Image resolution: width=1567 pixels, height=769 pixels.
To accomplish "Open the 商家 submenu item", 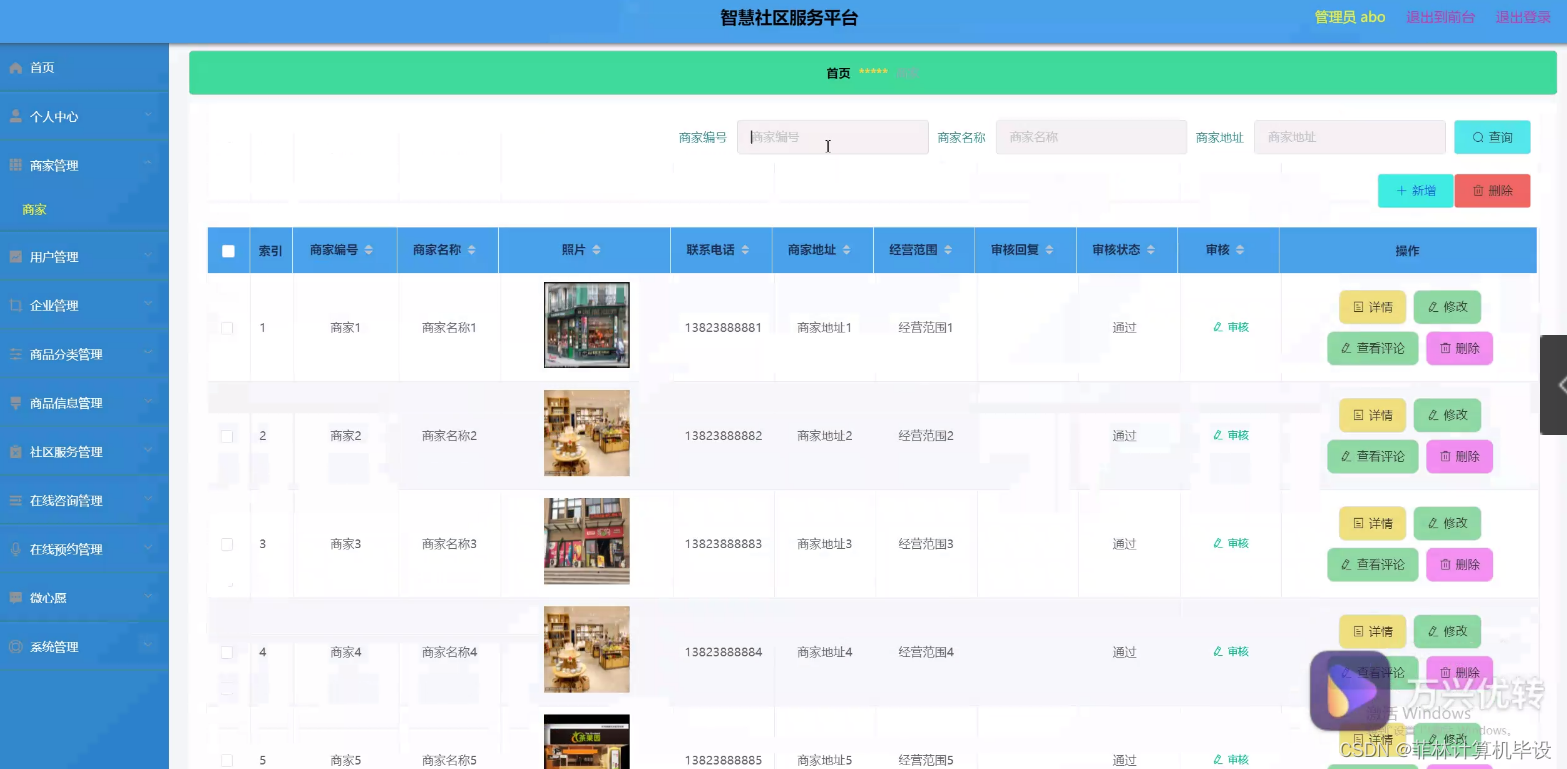I will point(35,210).
